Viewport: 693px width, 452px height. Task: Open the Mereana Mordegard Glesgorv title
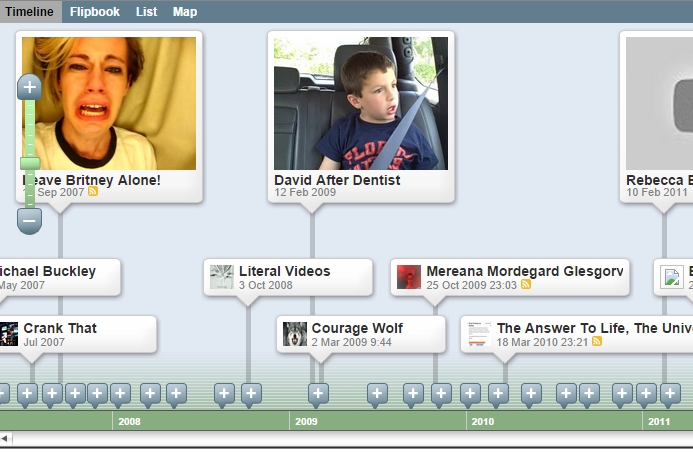525,271
